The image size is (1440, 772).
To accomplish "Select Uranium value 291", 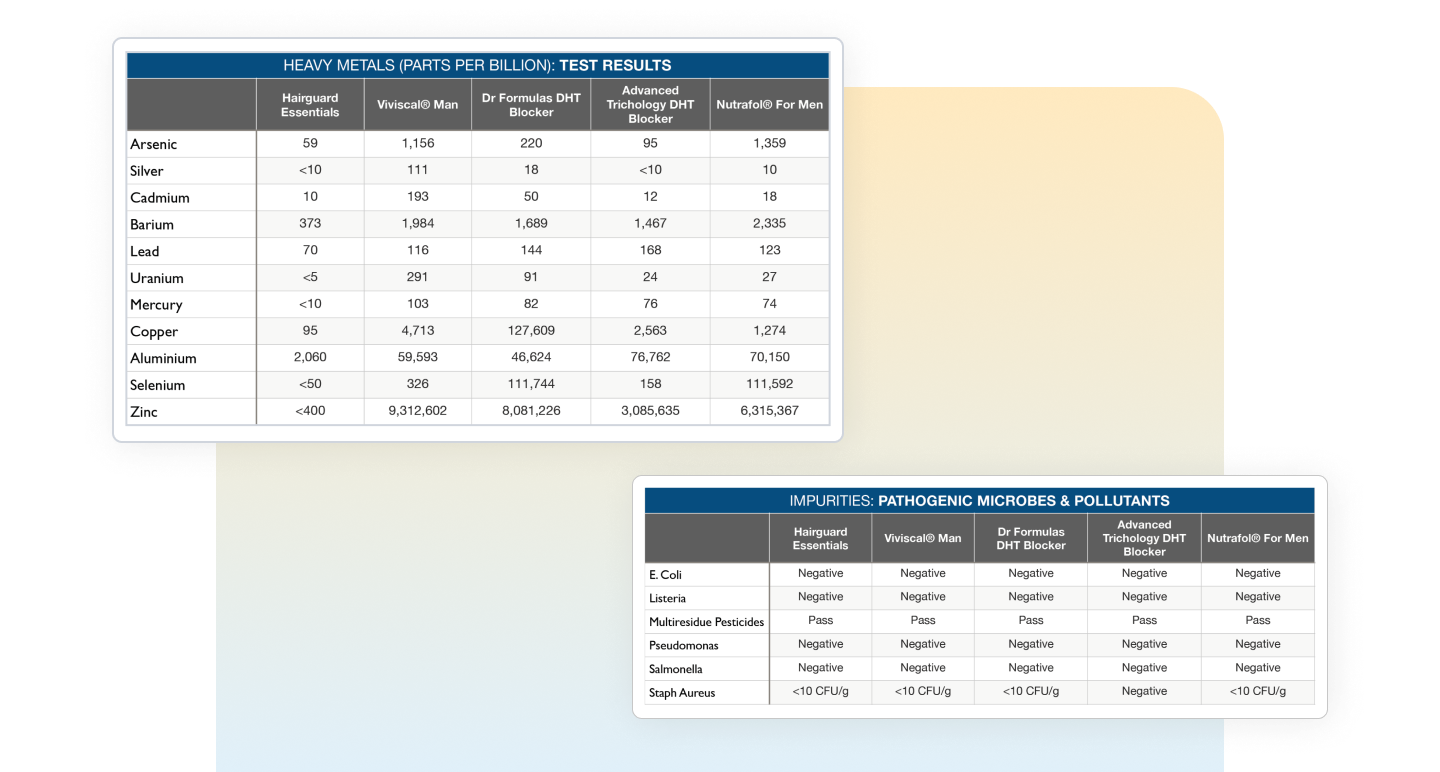I will (x=418, y=276).
